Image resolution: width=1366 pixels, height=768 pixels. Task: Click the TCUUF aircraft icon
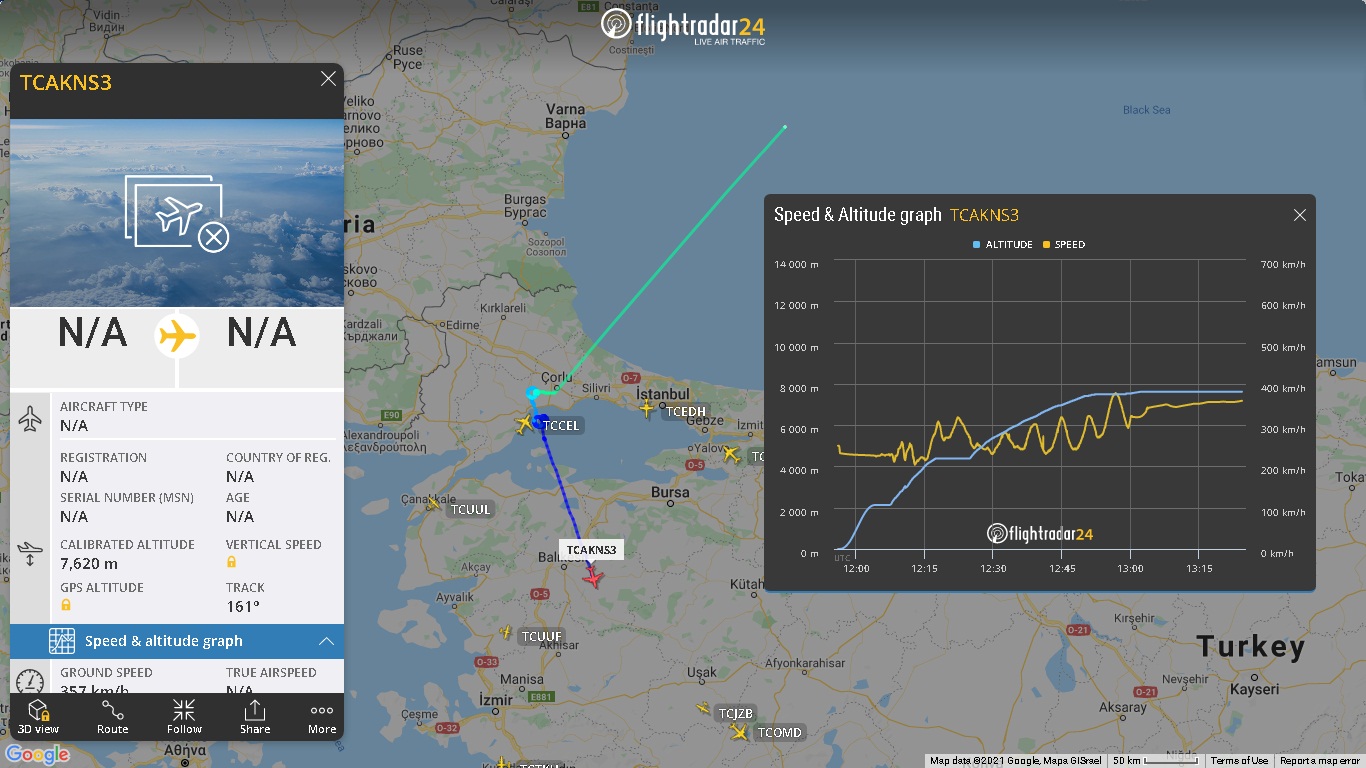[x=507, y=633]
